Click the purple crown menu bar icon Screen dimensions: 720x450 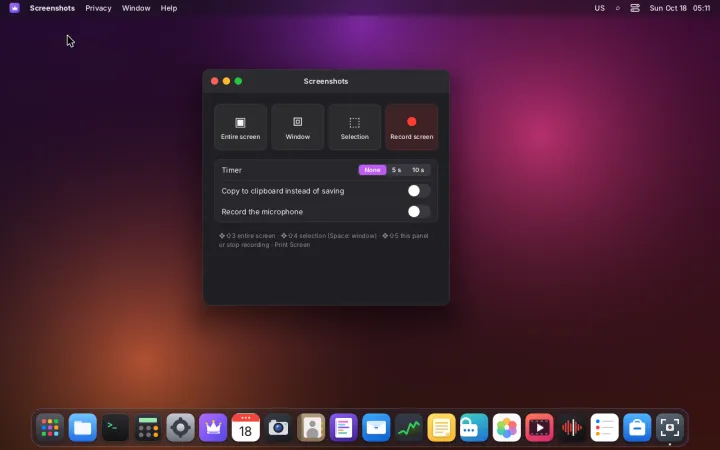click(x=14, y=8)
